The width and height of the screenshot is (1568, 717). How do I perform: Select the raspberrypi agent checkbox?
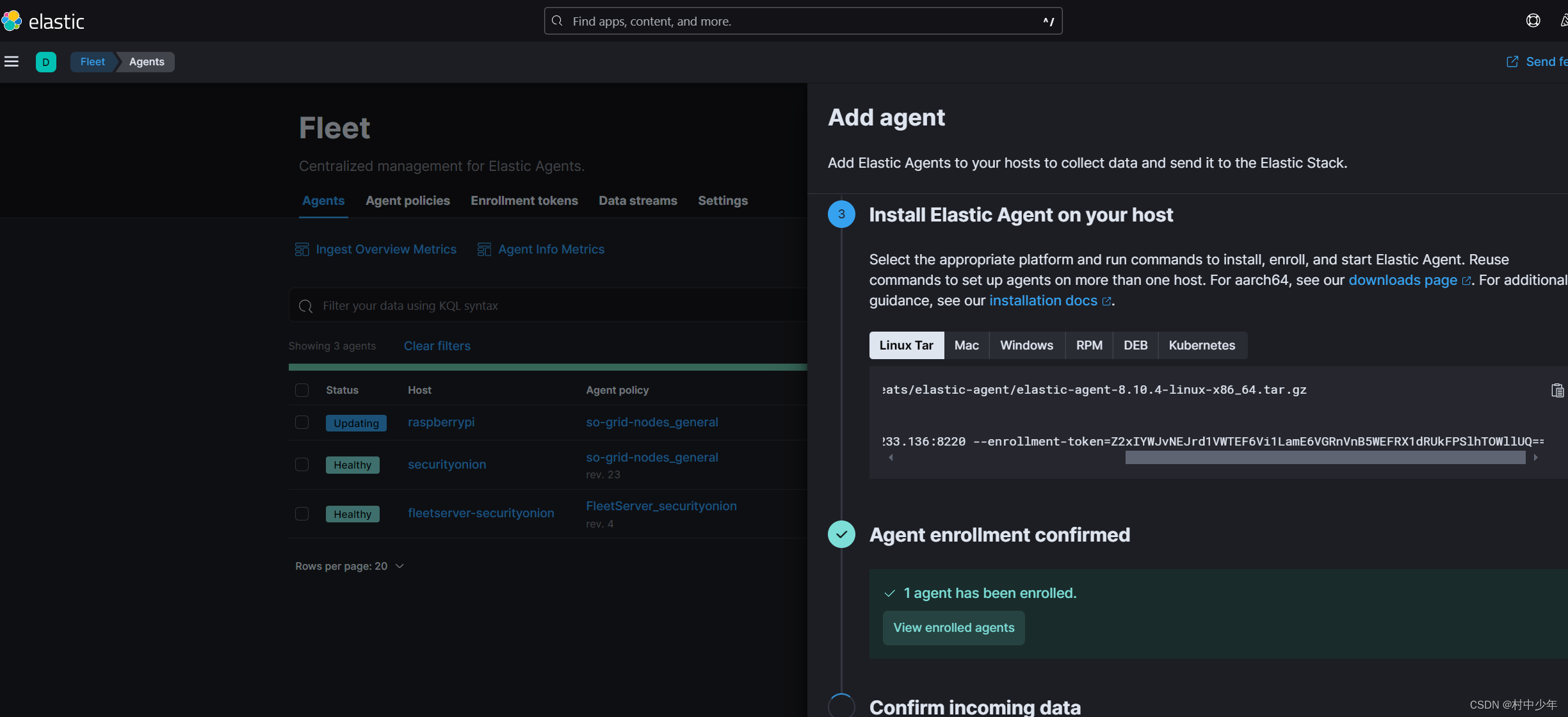[302, 423]
